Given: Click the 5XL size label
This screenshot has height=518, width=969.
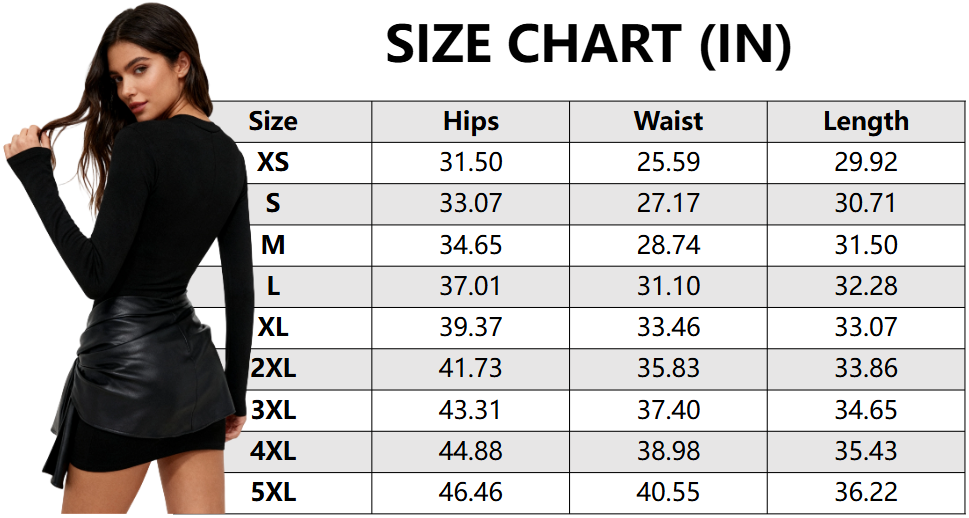Looking at the screenshot, I should 273,492.
